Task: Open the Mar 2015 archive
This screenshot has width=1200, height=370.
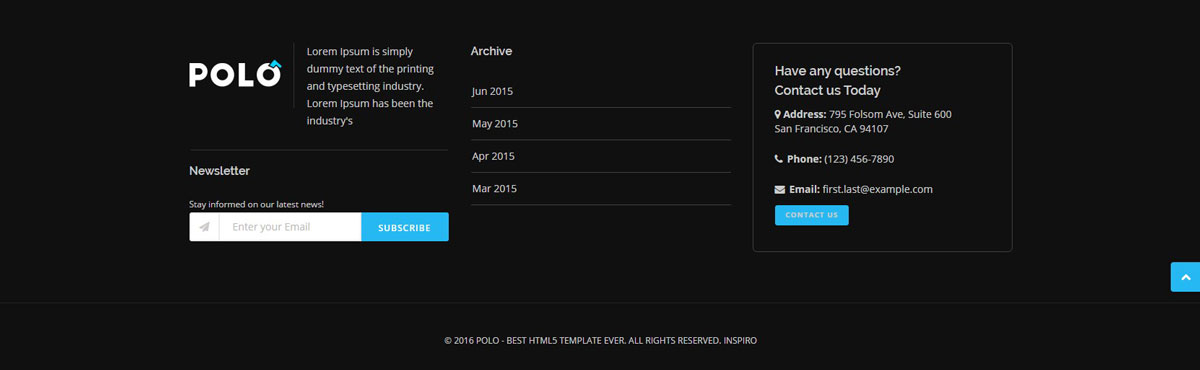Action: pyautogui.click(x=494, y=188)
